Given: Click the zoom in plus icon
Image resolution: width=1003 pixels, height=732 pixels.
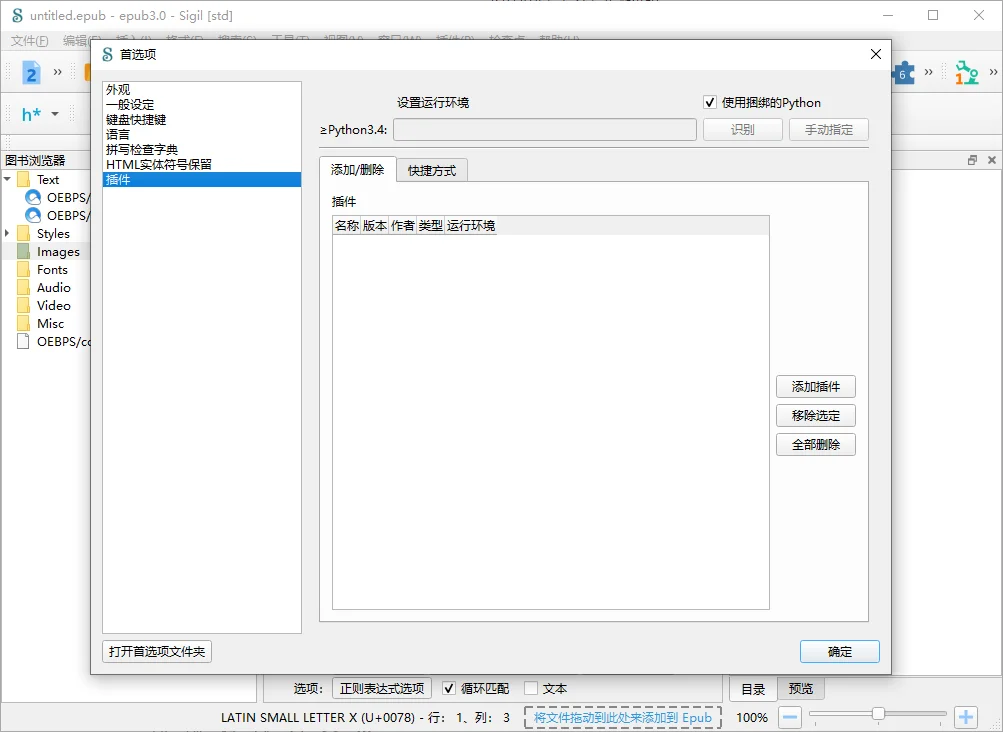Looking at the screenshot, I should (966, 717).
